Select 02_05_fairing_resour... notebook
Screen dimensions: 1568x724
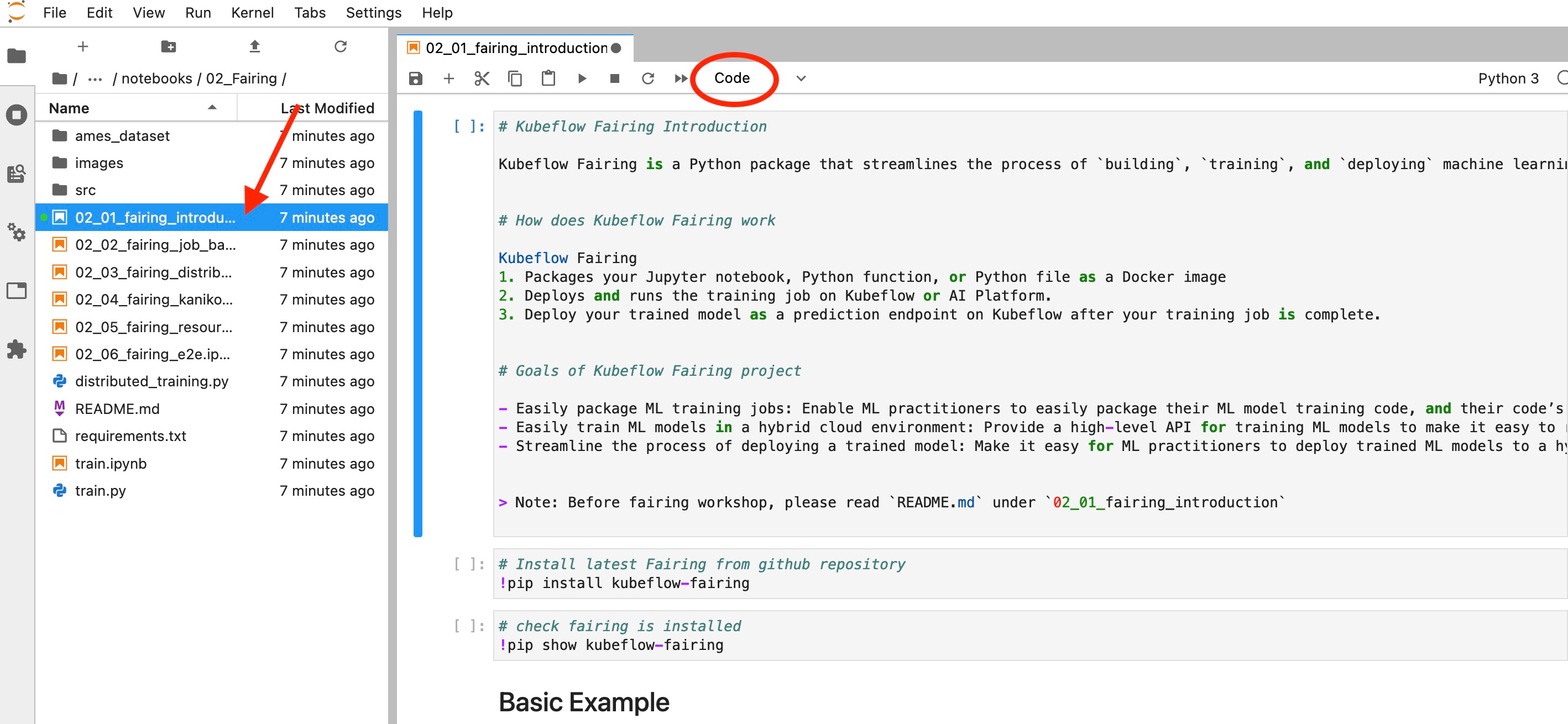[x=212, y=327]
